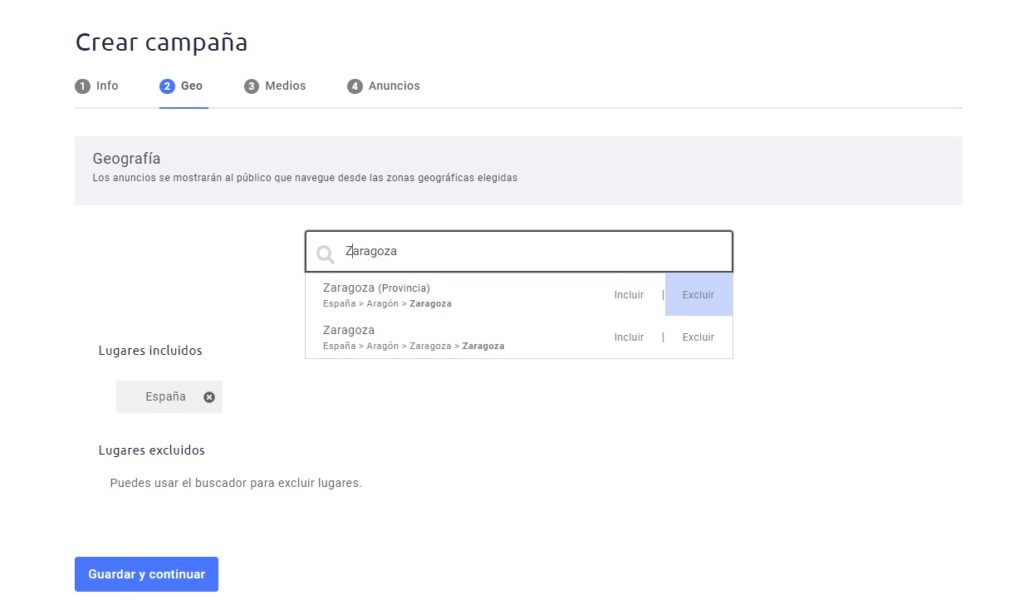Incluir the Zaragoza city result
The height and width of the screenshot is (610, 1024).
coord(629,337)
